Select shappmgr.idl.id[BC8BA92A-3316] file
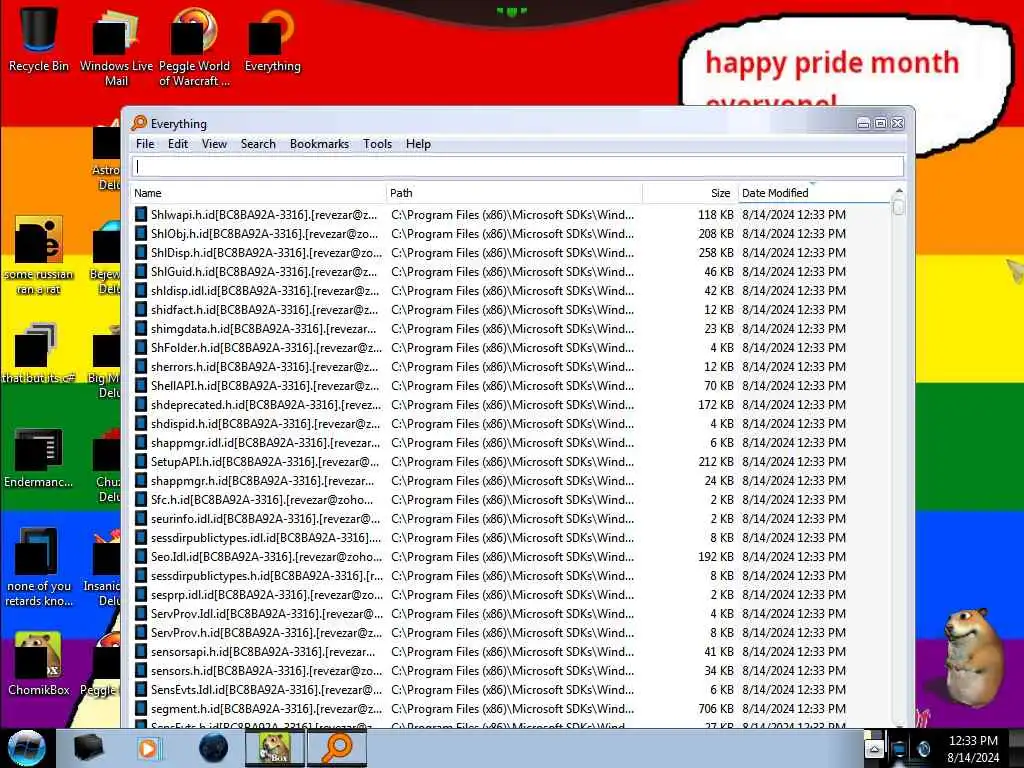The width and height of the screenshot is (1024, 768). [x=266, y=442]
